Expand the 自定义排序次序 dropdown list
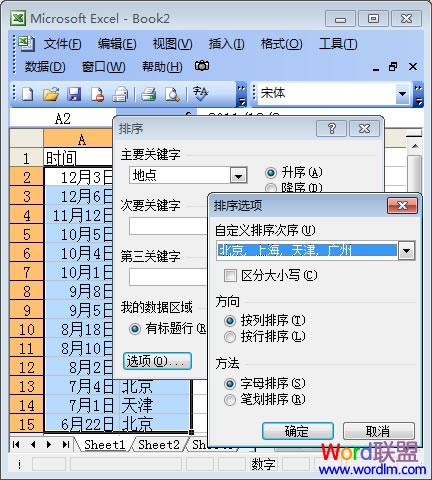 407,250
